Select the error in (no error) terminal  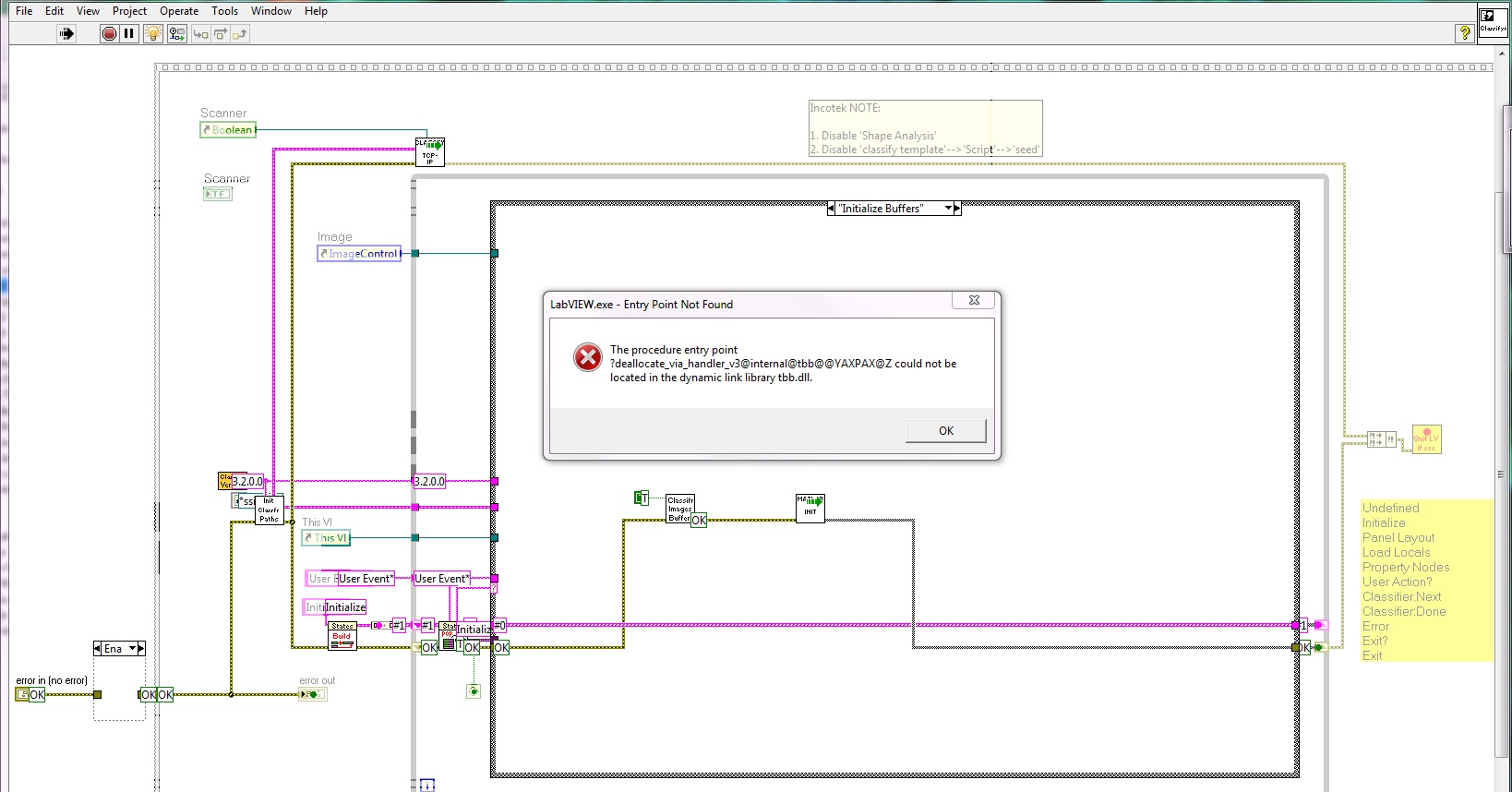(x=30, y=695)
